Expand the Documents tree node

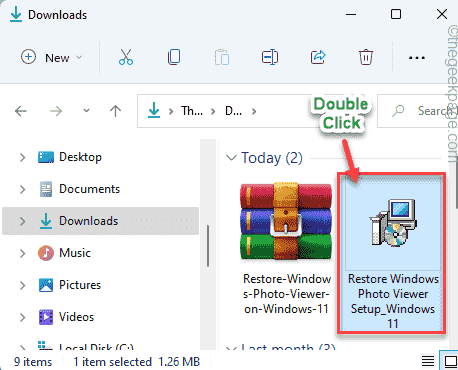22,189
